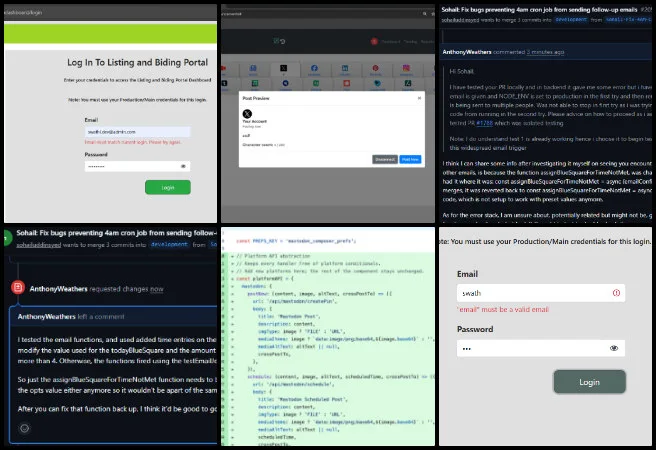This screenshot has height=450, width=656.
Task: Click the red changes-requested review icon
Action: click(17, 287)
